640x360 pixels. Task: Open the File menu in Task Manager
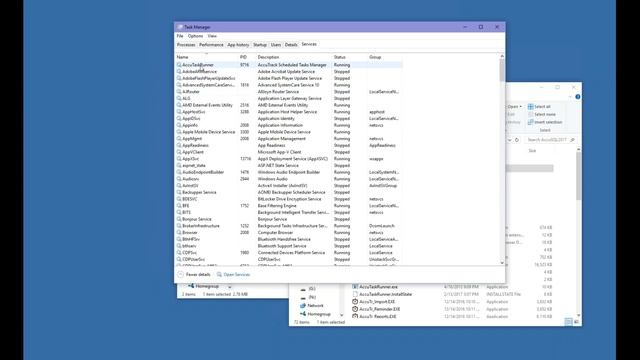180,36
